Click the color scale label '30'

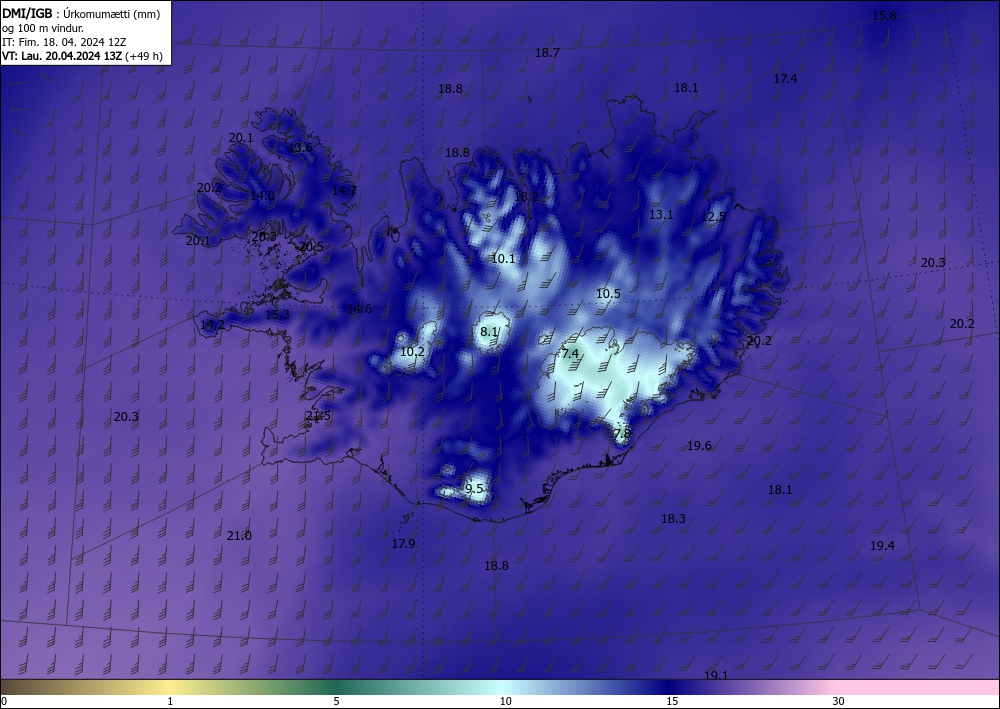pyautogui.click(x=839, y=701)
